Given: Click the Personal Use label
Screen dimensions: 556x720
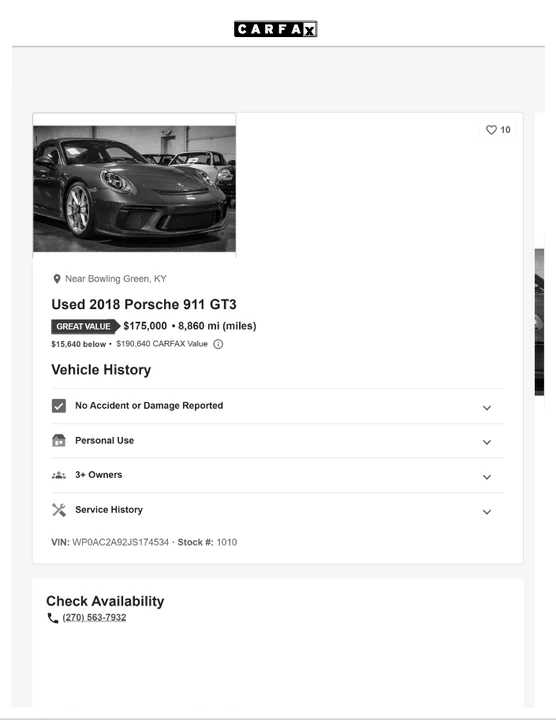Looking at the screenshot, I should click(105, 440).
